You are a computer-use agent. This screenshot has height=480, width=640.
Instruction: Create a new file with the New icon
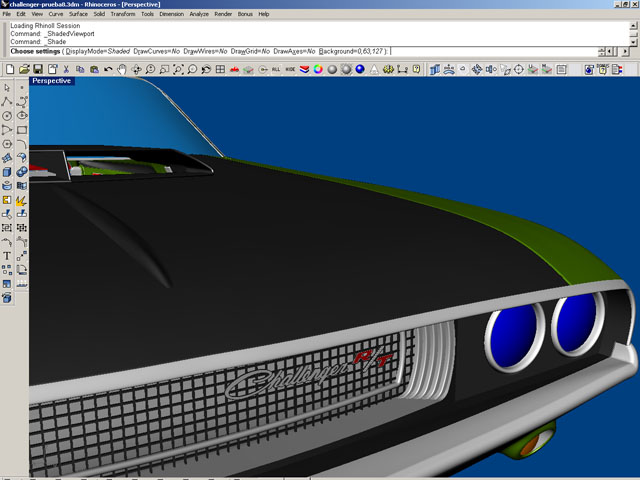coord(10,69)
